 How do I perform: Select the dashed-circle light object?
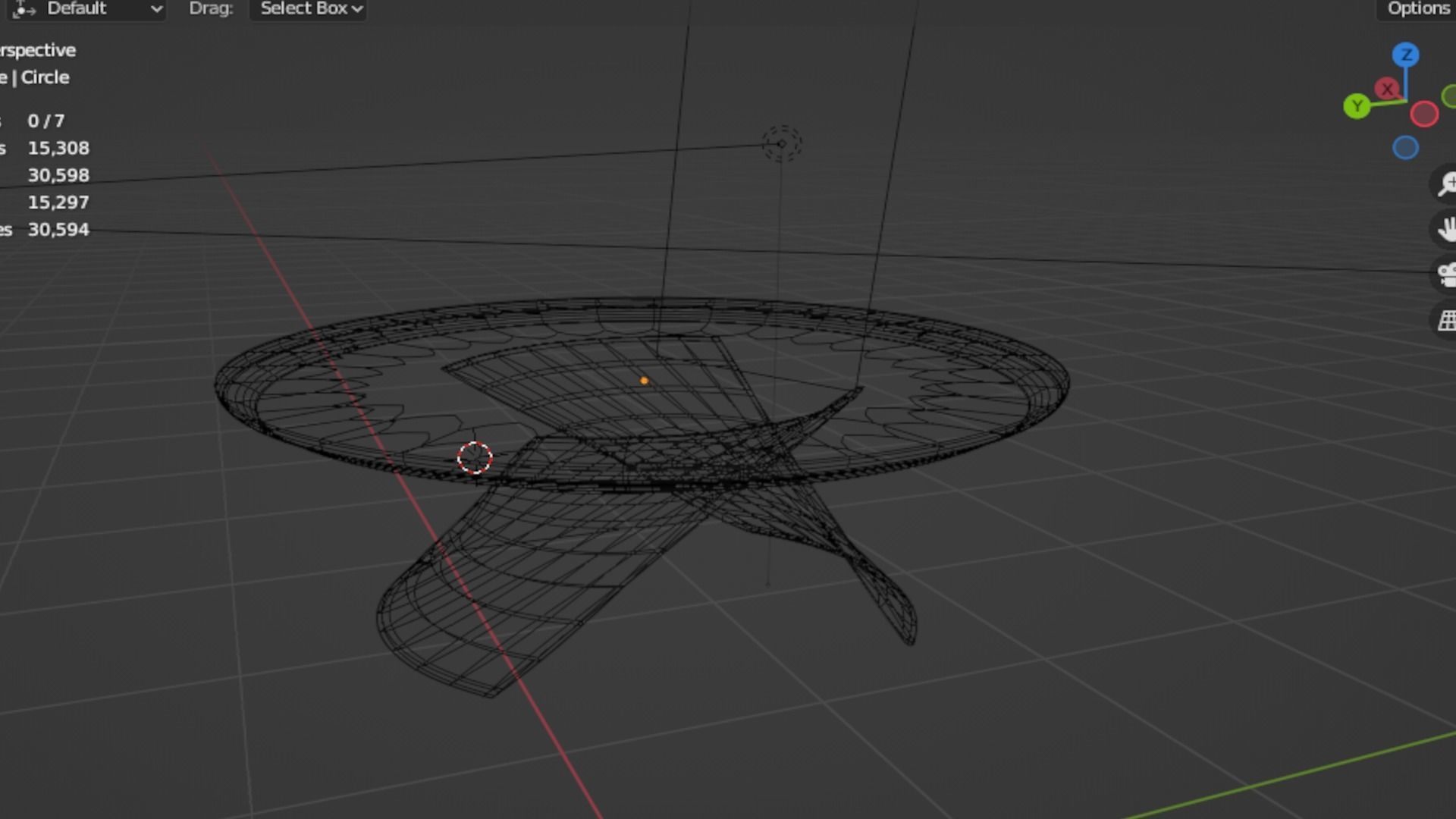[781, 143]
